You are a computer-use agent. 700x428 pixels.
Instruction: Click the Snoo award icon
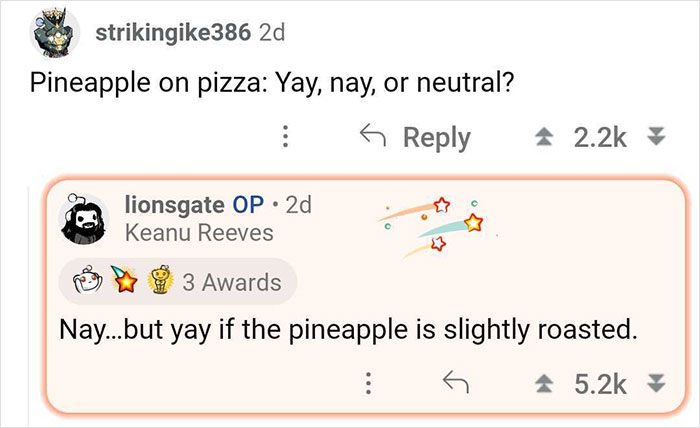[94, 282]
